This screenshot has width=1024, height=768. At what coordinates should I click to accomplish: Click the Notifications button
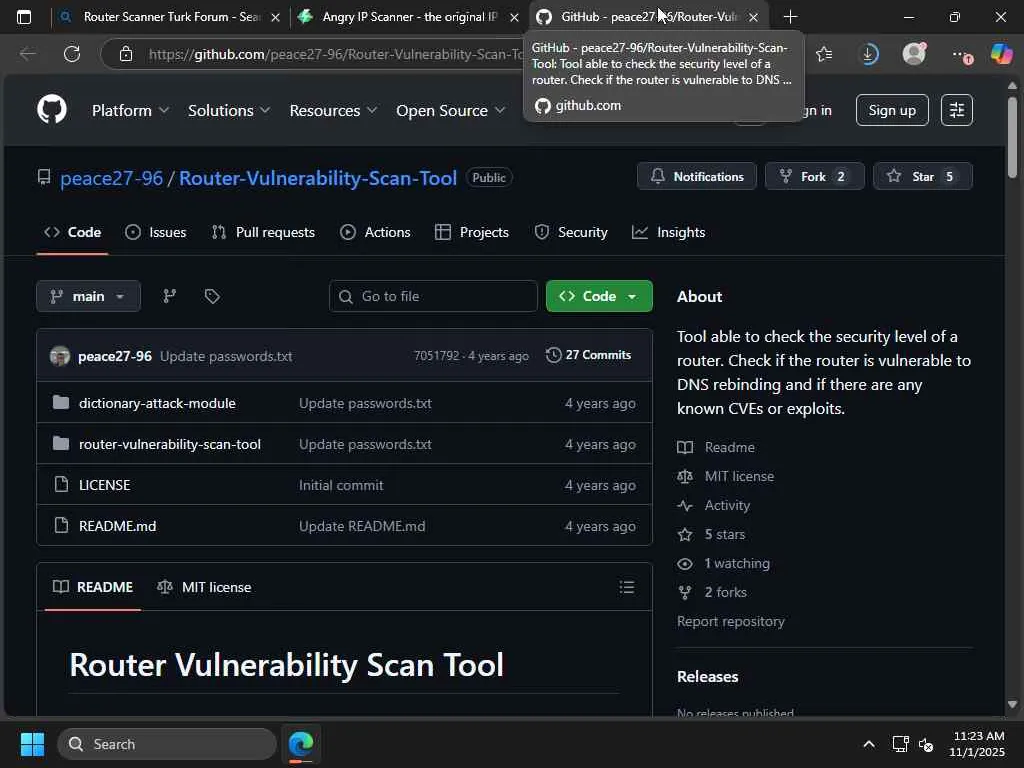coord(697,176)
